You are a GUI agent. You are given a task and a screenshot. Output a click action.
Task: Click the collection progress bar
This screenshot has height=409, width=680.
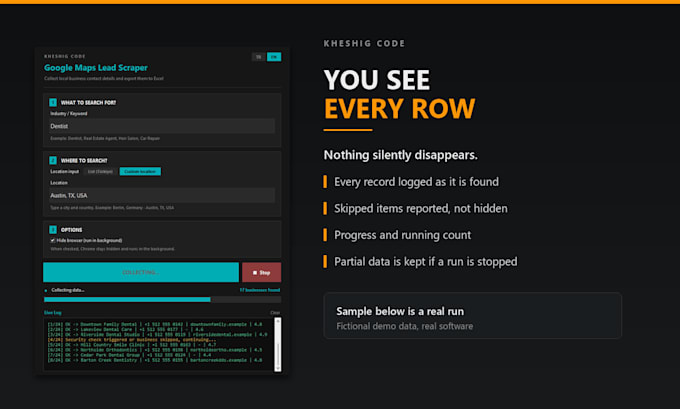click(x=162, y=300)
